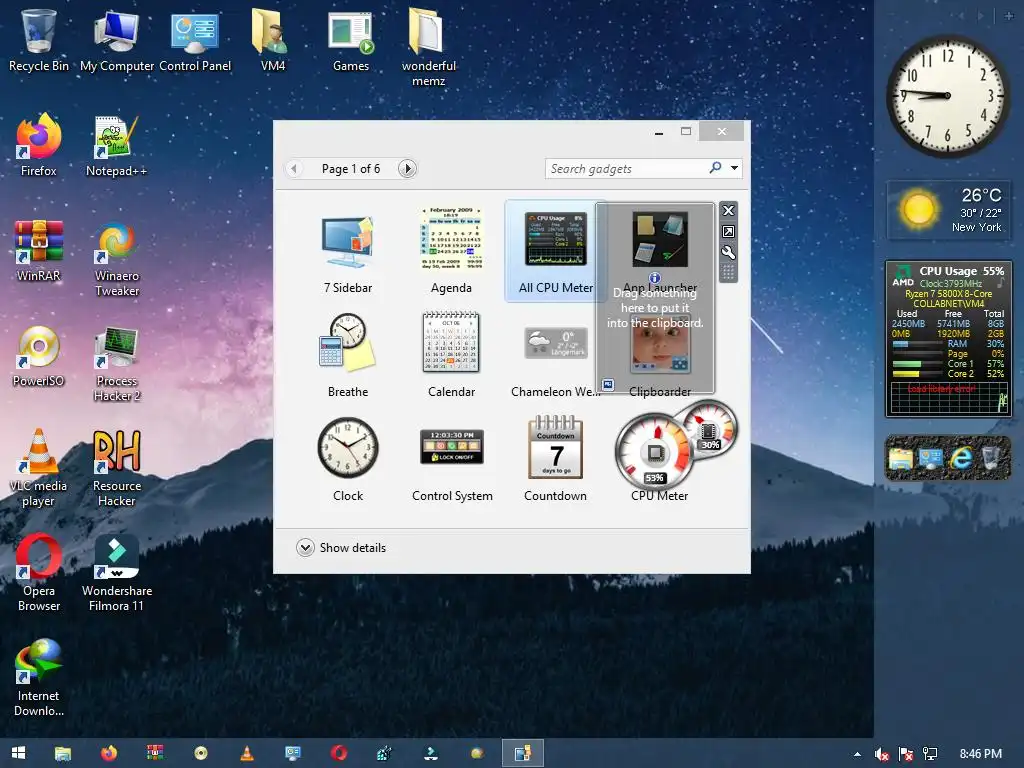Open Opera from the taskbar

pyautogui.click(x=338, y=753)
